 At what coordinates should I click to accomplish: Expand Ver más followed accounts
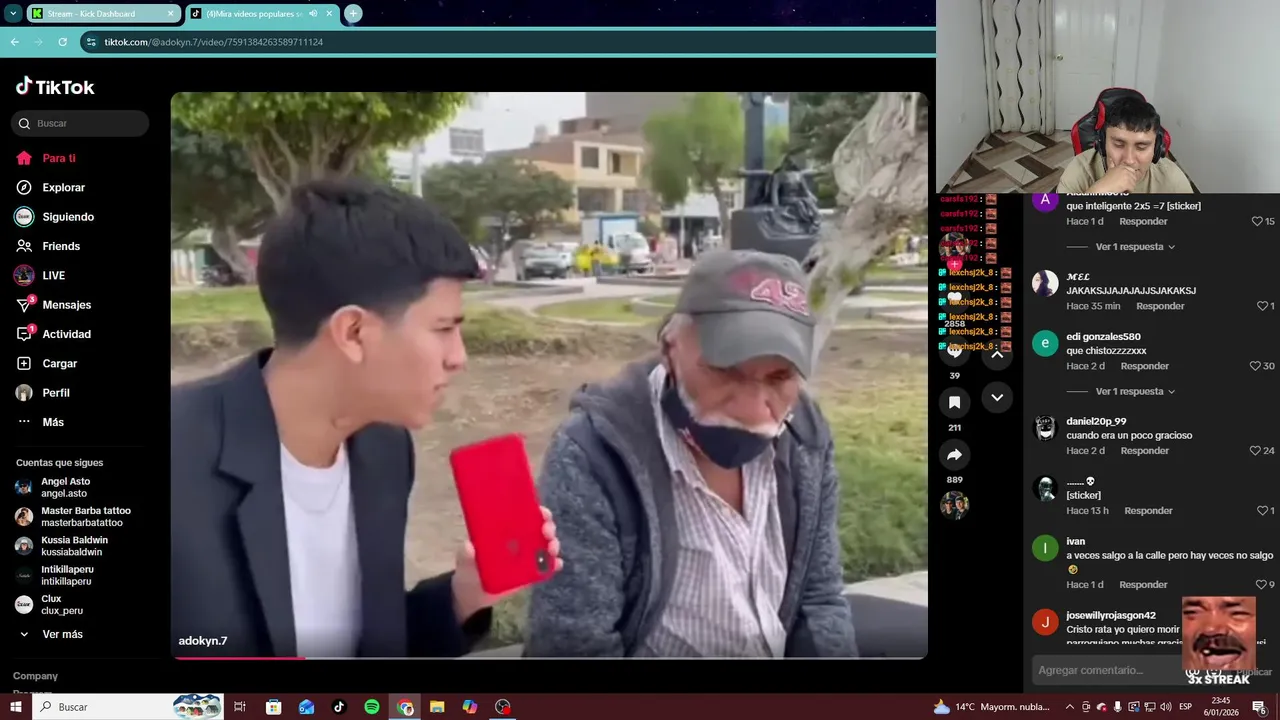pyautogui.click(x=62, y=634)
